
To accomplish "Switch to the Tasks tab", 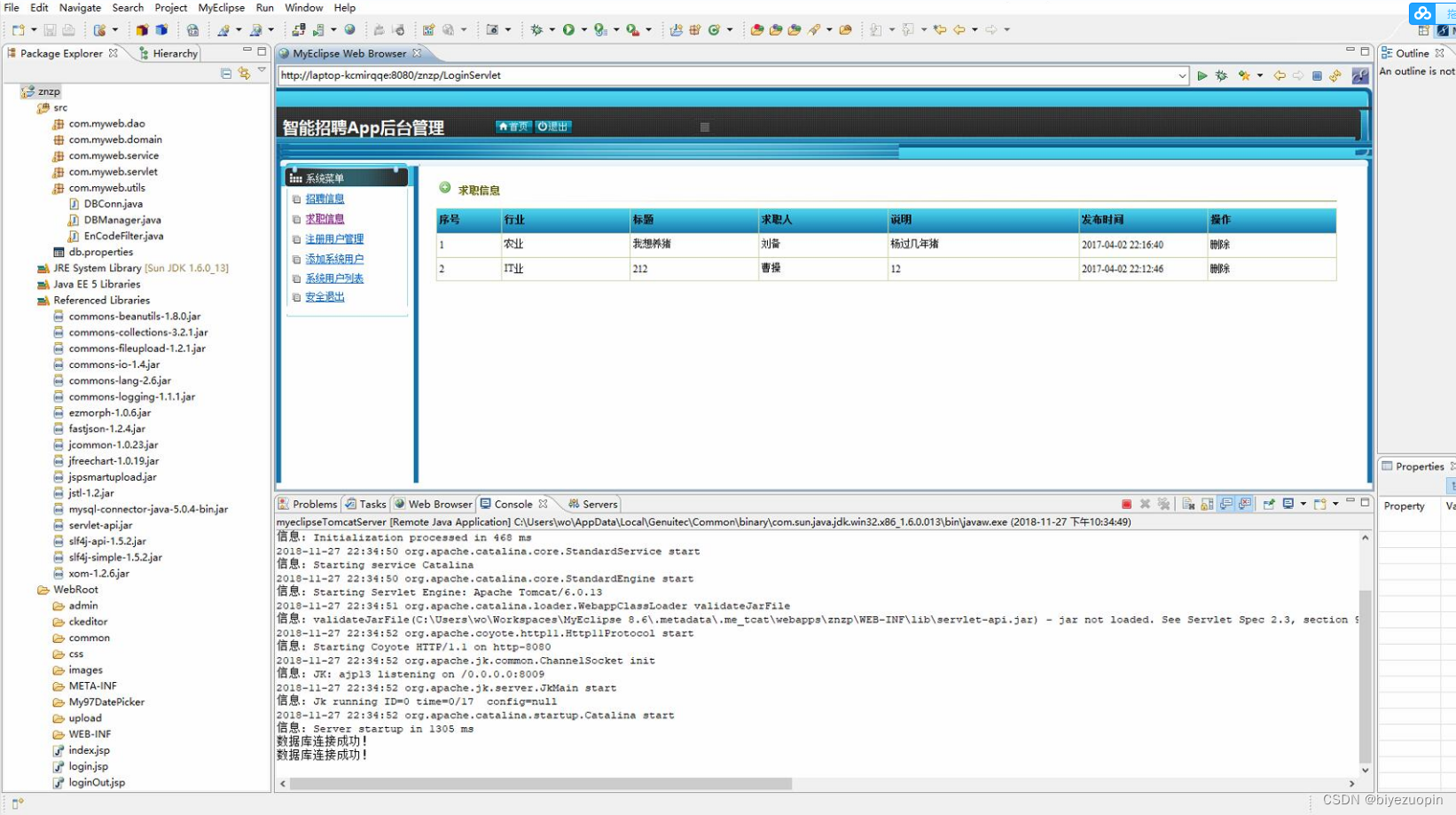I will 365,504.
